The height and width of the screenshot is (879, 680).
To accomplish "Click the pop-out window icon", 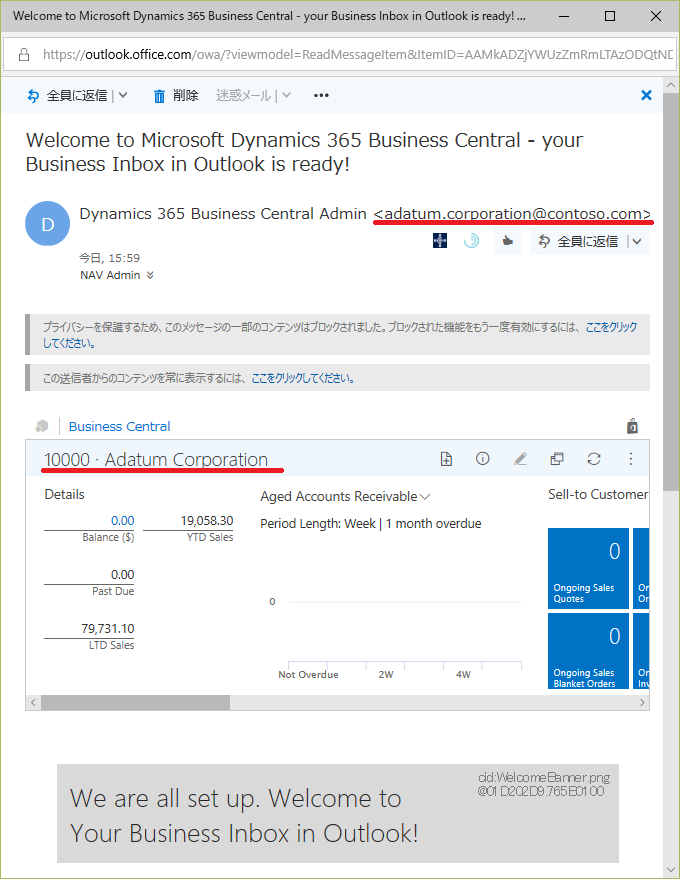I will 557,459.
